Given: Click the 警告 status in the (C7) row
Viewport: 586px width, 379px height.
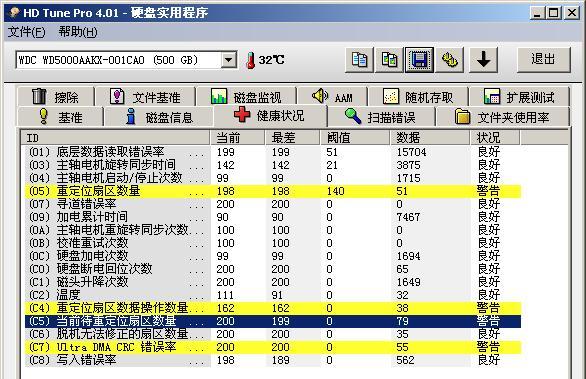Looking at the screenshot, I should [x=488, y=347].
